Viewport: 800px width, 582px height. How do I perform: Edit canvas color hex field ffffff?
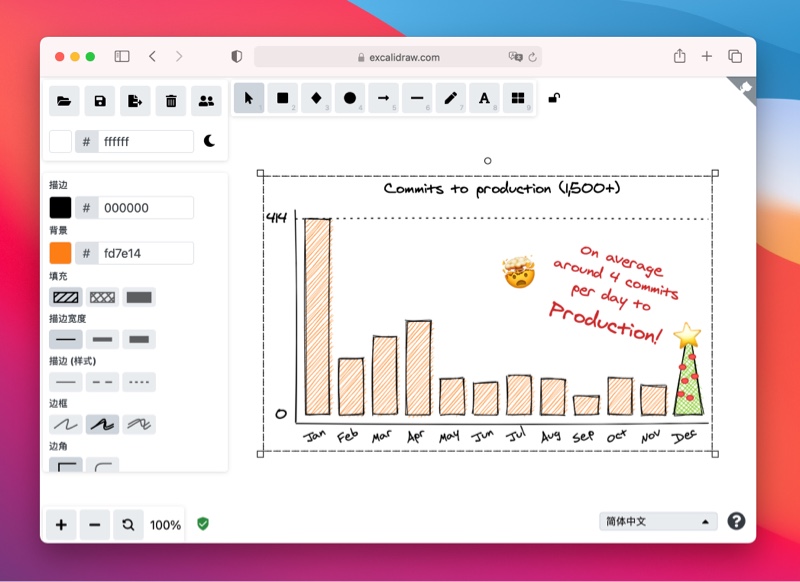(x=146, y=141)
